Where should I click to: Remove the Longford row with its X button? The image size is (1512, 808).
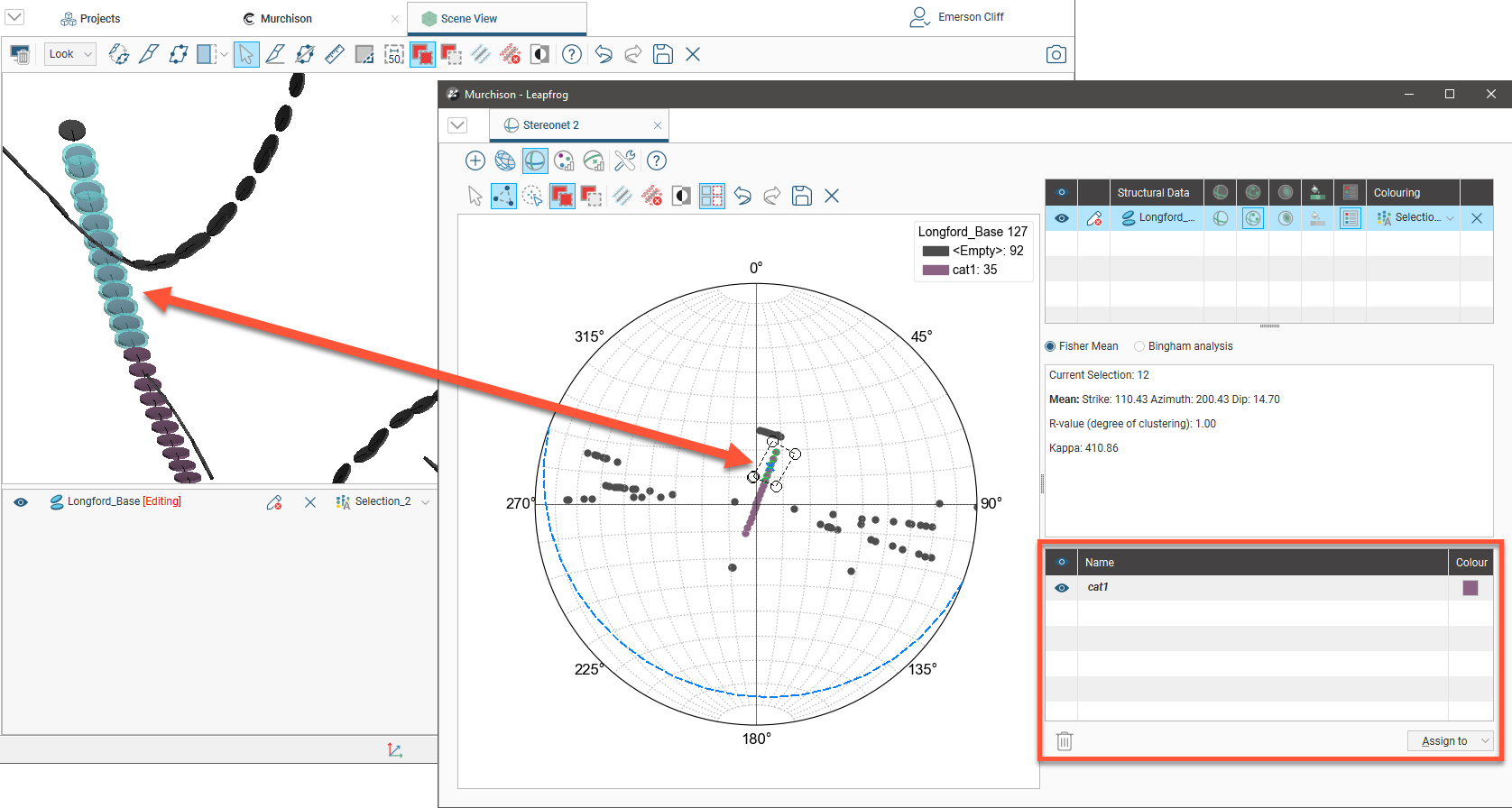point(1477,218)
